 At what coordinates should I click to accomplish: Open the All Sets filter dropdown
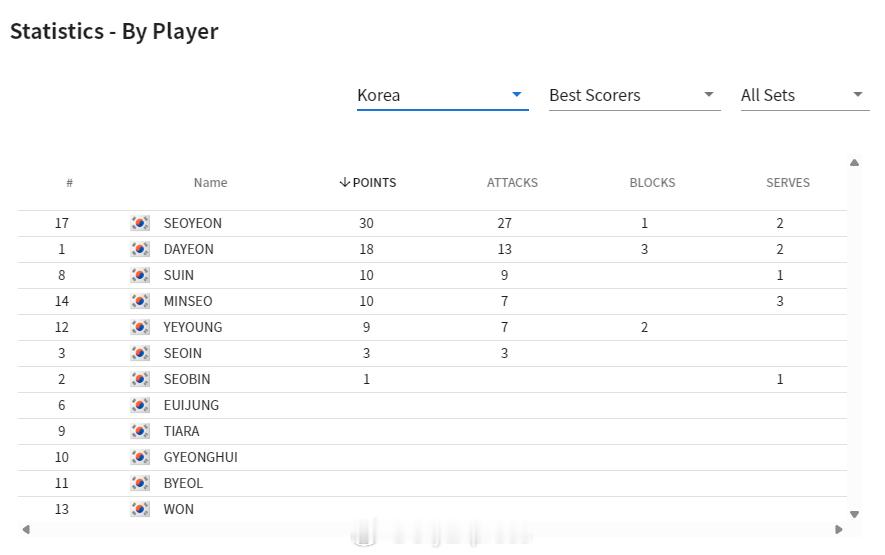coord(802,95)
